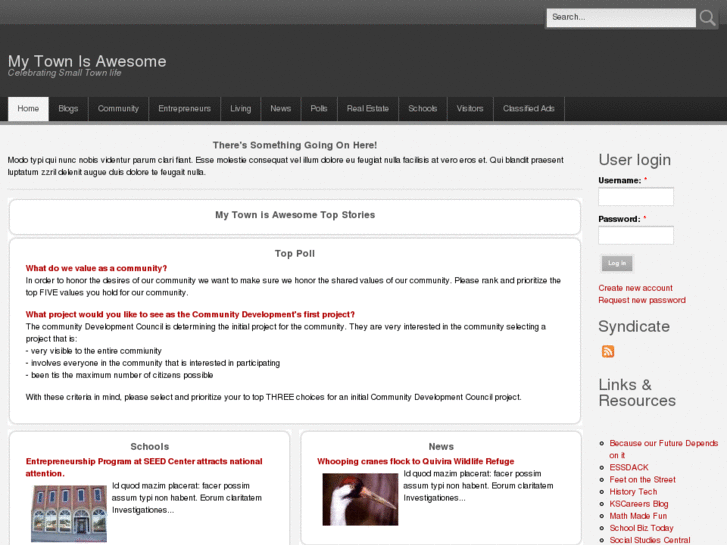Open 'Because our Future Depends on it' link

663,449
